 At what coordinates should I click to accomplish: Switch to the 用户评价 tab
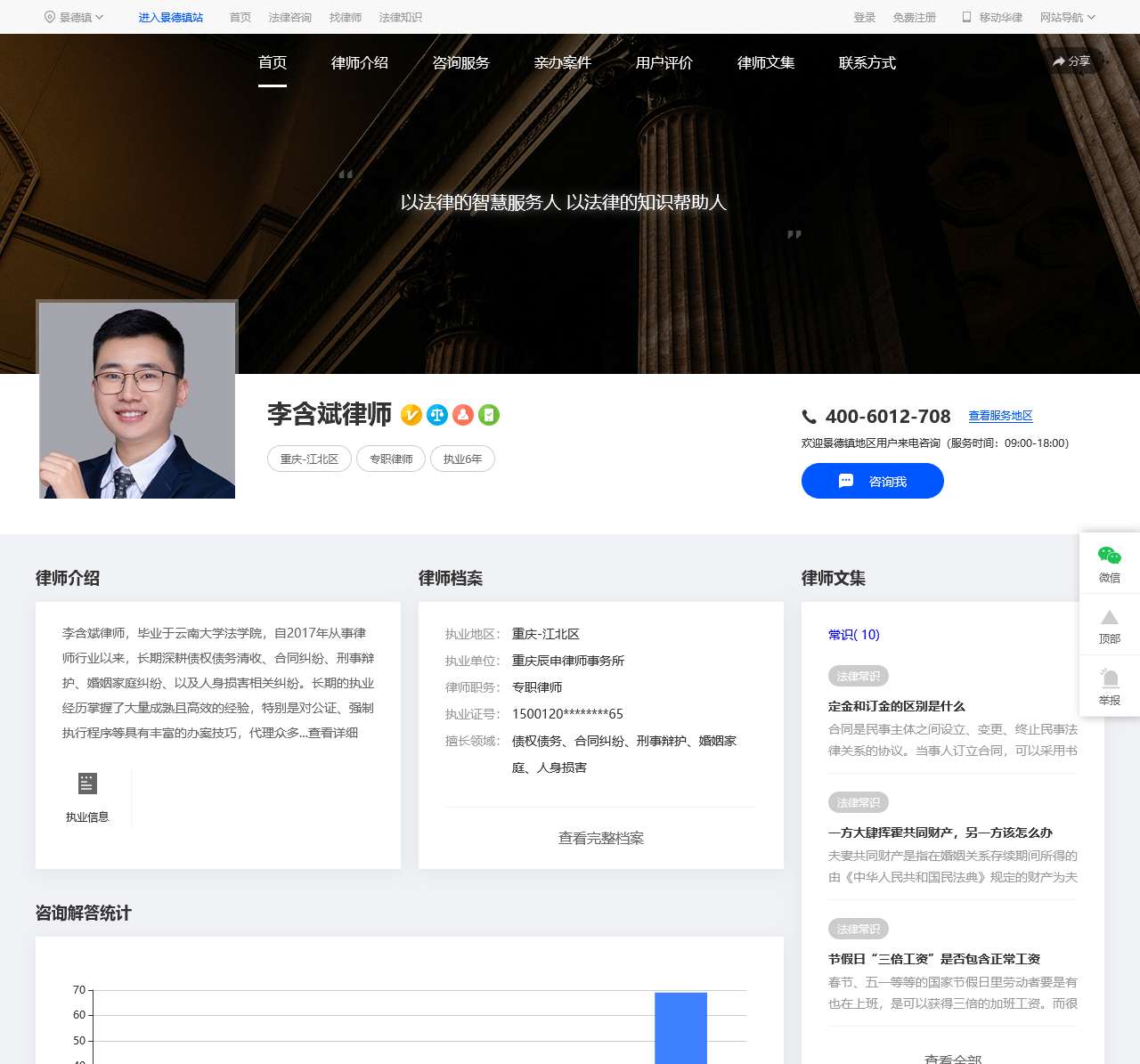[x=664, y=62]
